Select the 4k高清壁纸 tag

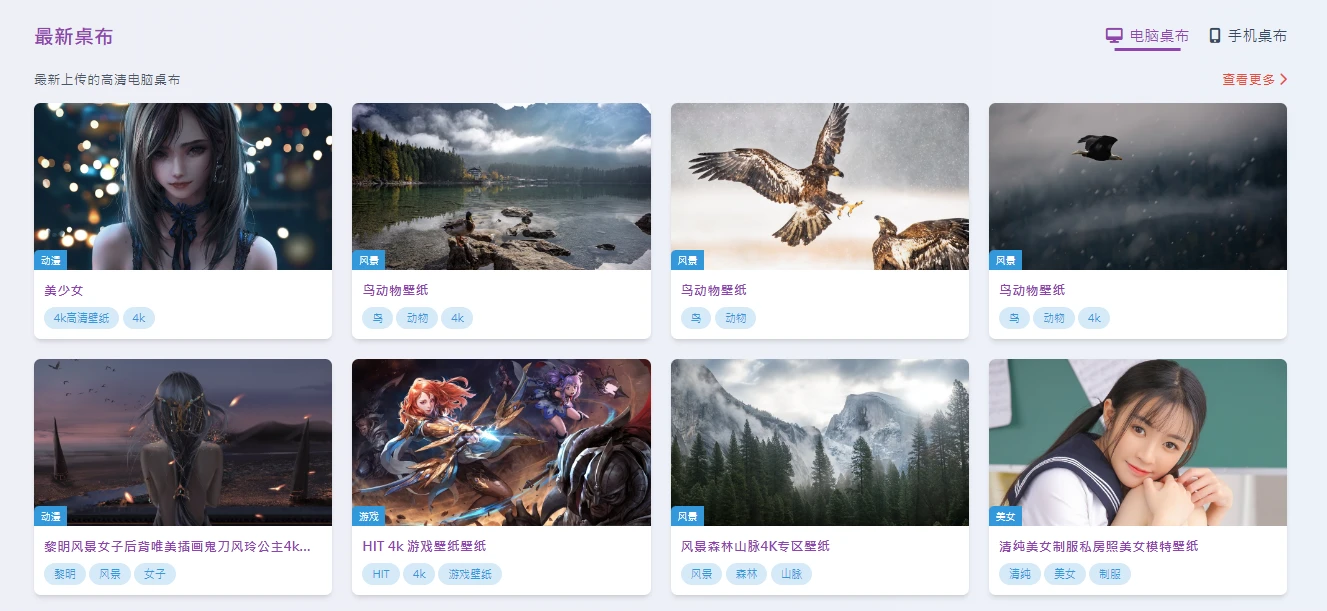click(x=81, y=318)
